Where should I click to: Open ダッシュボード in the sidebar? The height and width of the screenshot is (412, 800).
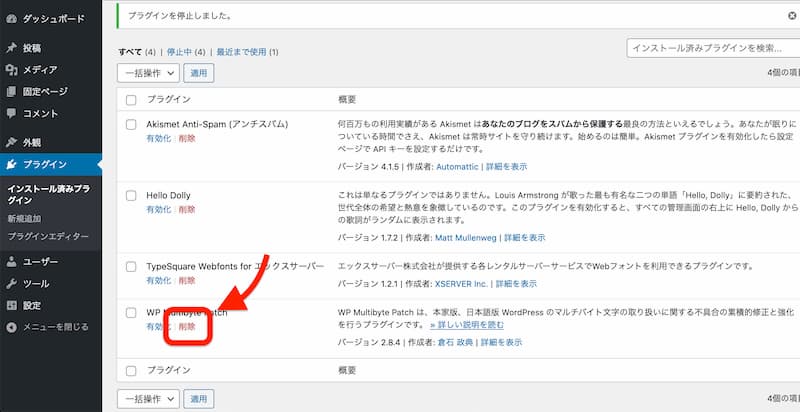click(x=53, y=19)
